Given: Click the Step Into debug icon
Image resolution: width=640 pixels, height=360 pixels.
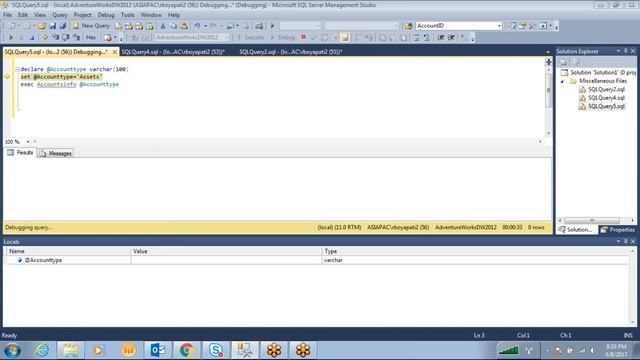Looking at the screenshot, I should 55,38.
